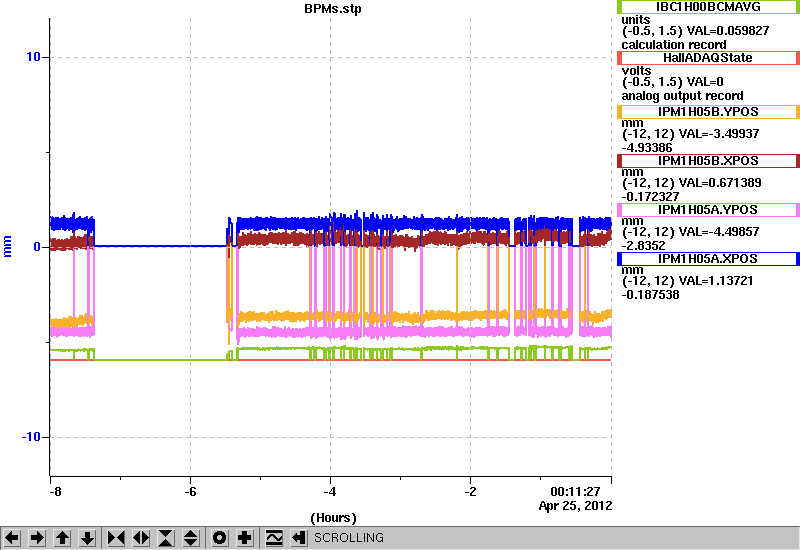Click the 00:11:27 time label
Screen dimensions: 800x550
[575, 492]
